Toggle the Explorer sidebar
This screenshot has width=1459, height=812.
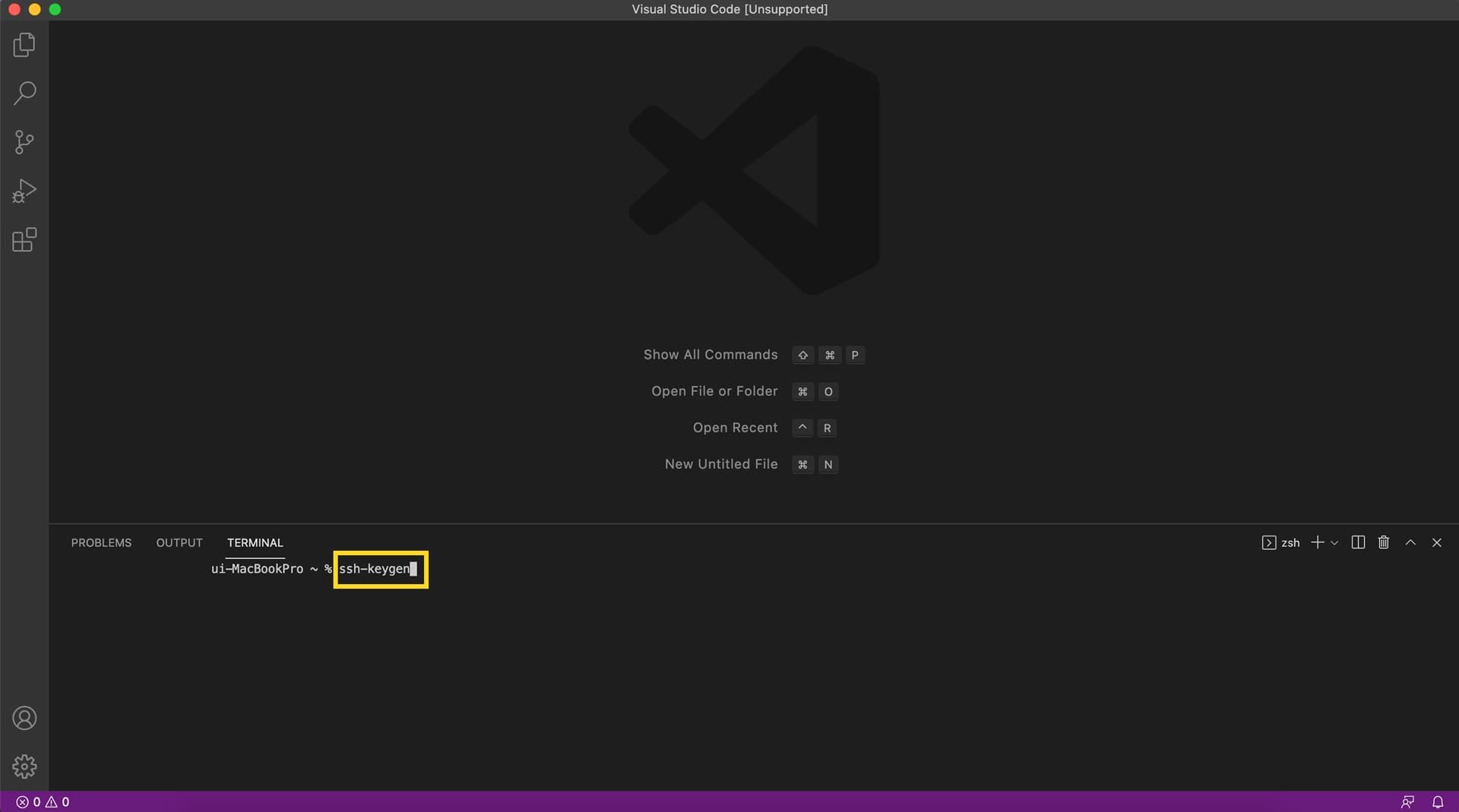[x=24, y=45]
